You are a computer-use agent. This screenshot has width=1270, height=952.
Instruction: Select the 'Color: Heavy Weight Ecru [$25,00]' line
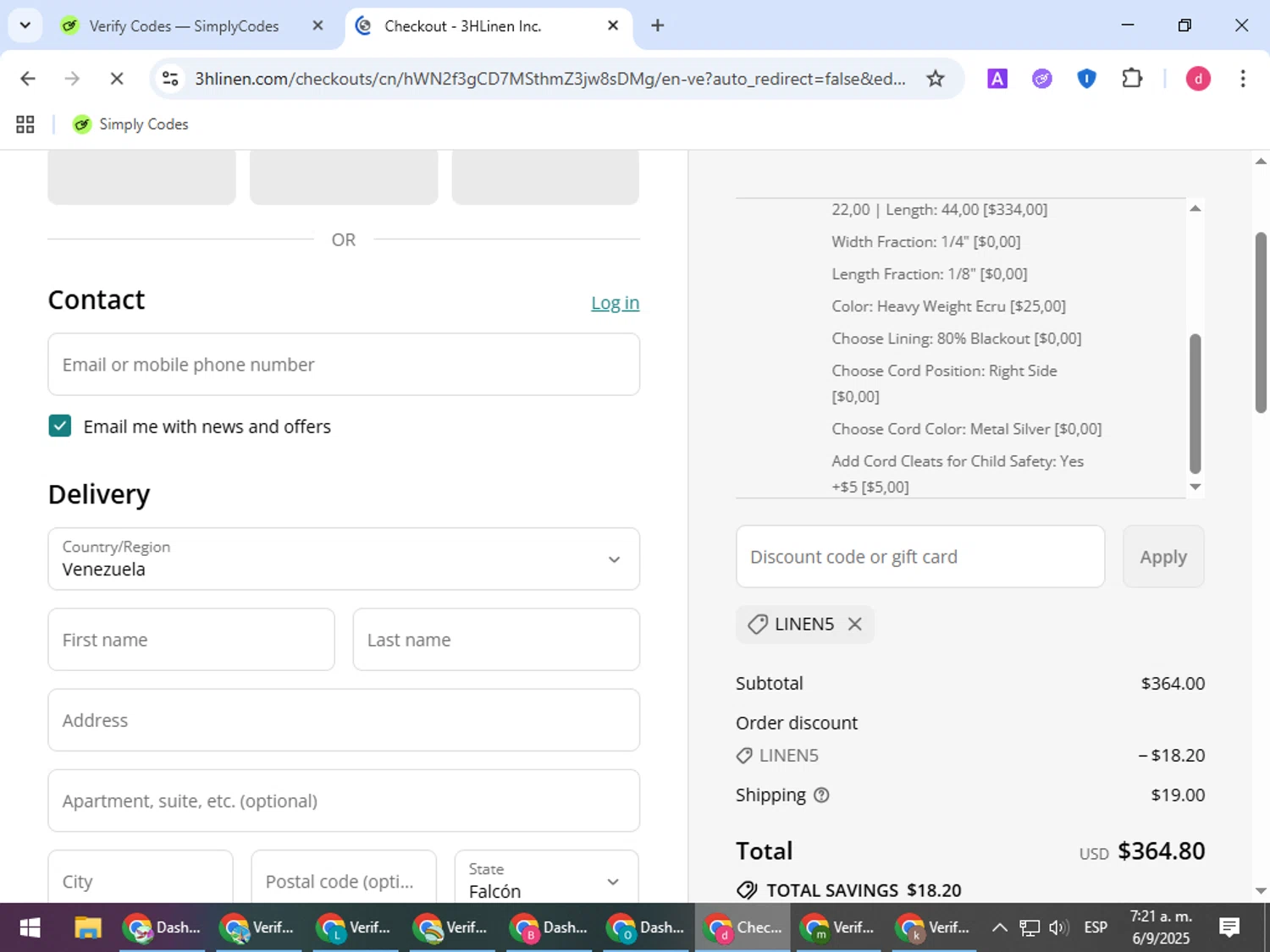click(948, 306)
